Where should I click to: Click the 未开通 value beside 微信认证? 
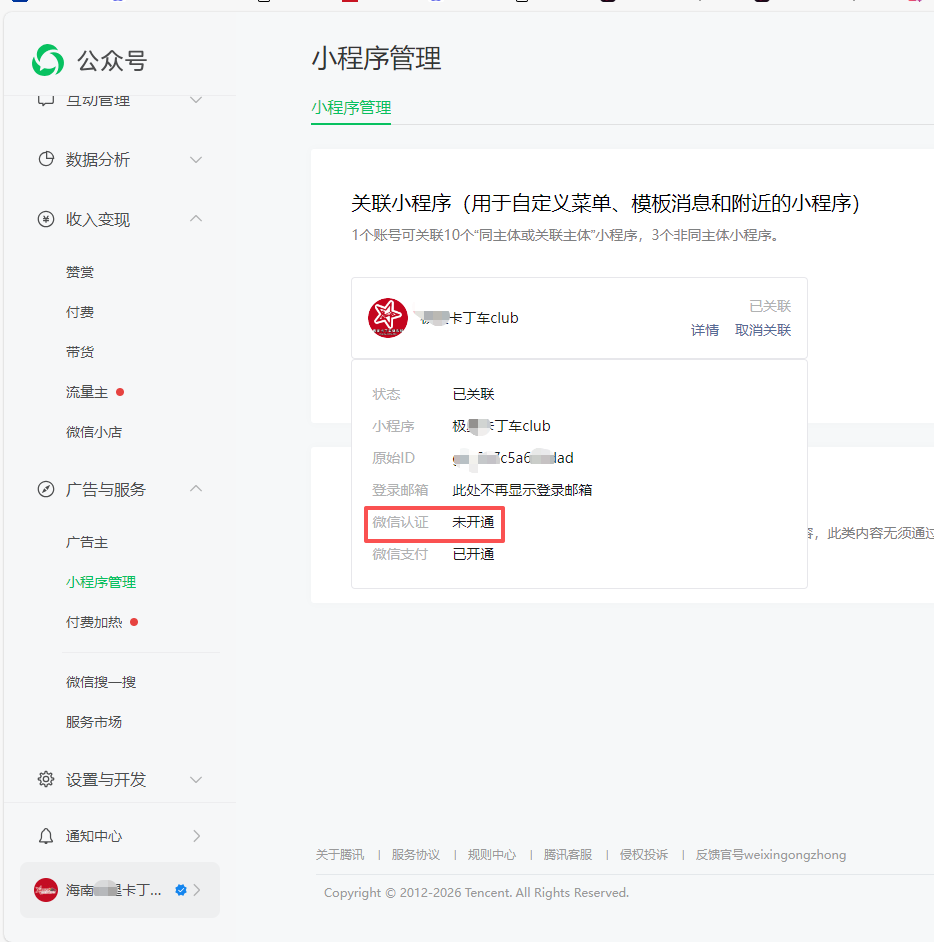click(473, 522)
